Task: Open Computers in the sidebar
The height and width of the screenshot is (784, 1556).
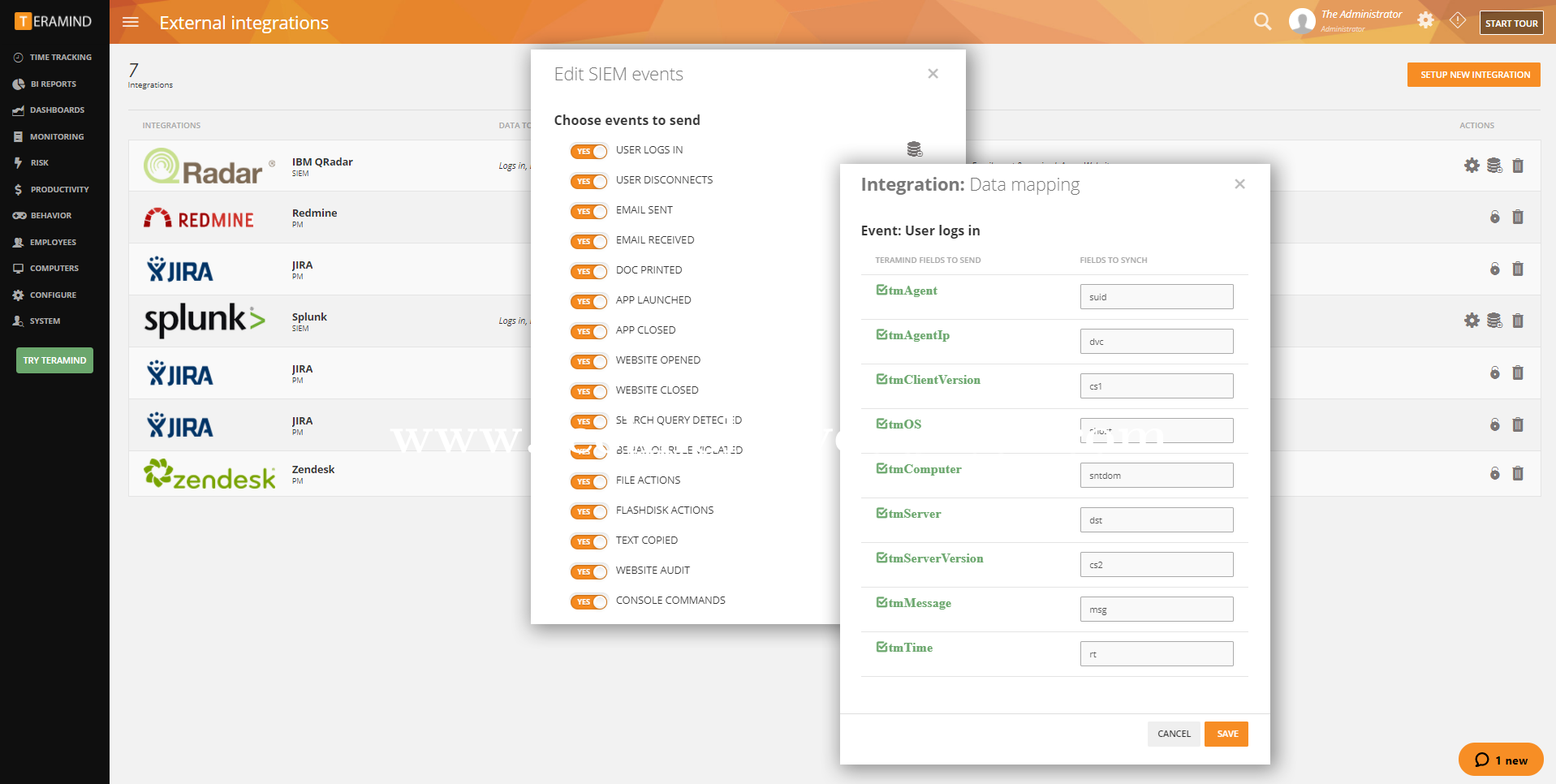Action: coord(46,269)
